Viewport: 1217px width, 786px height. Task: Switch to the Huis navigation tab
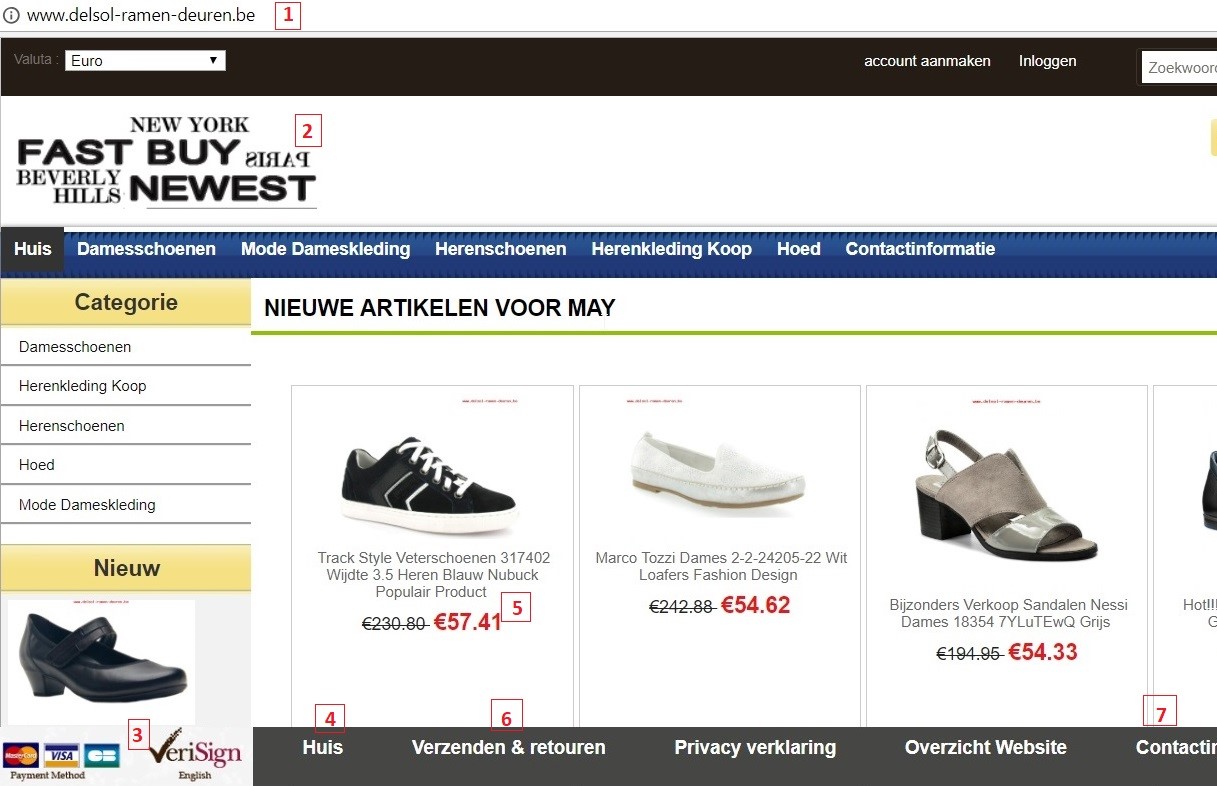coord(32,249)
